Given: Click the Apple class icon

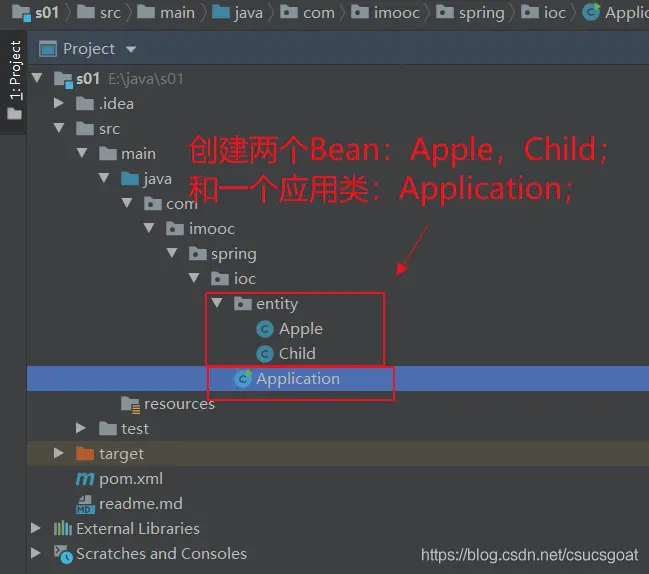Looking at the screenshot, I should tap(265, 329).
